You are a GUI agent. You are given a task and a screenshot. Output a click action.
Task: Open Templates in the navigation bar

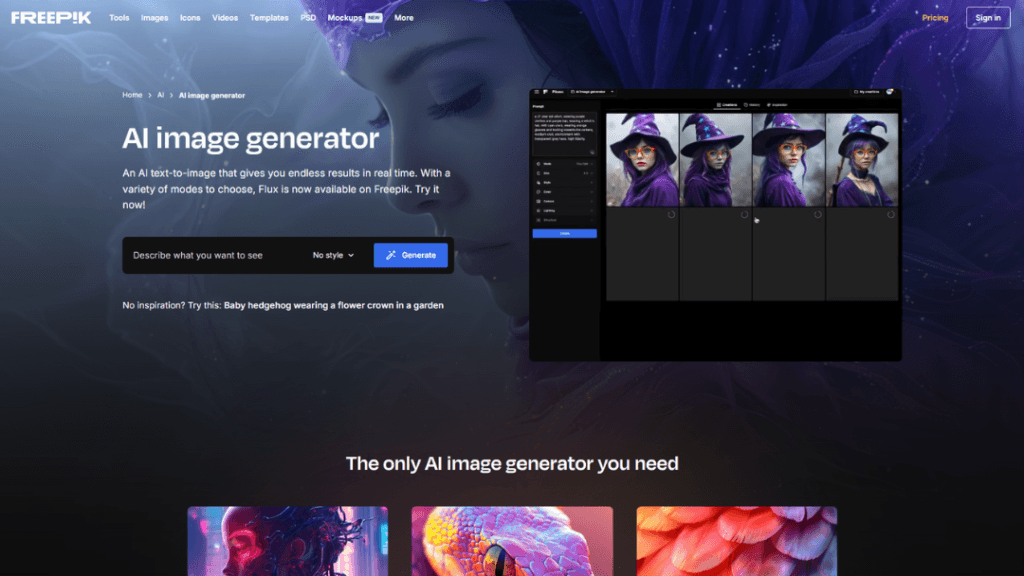tap(269, 18)
